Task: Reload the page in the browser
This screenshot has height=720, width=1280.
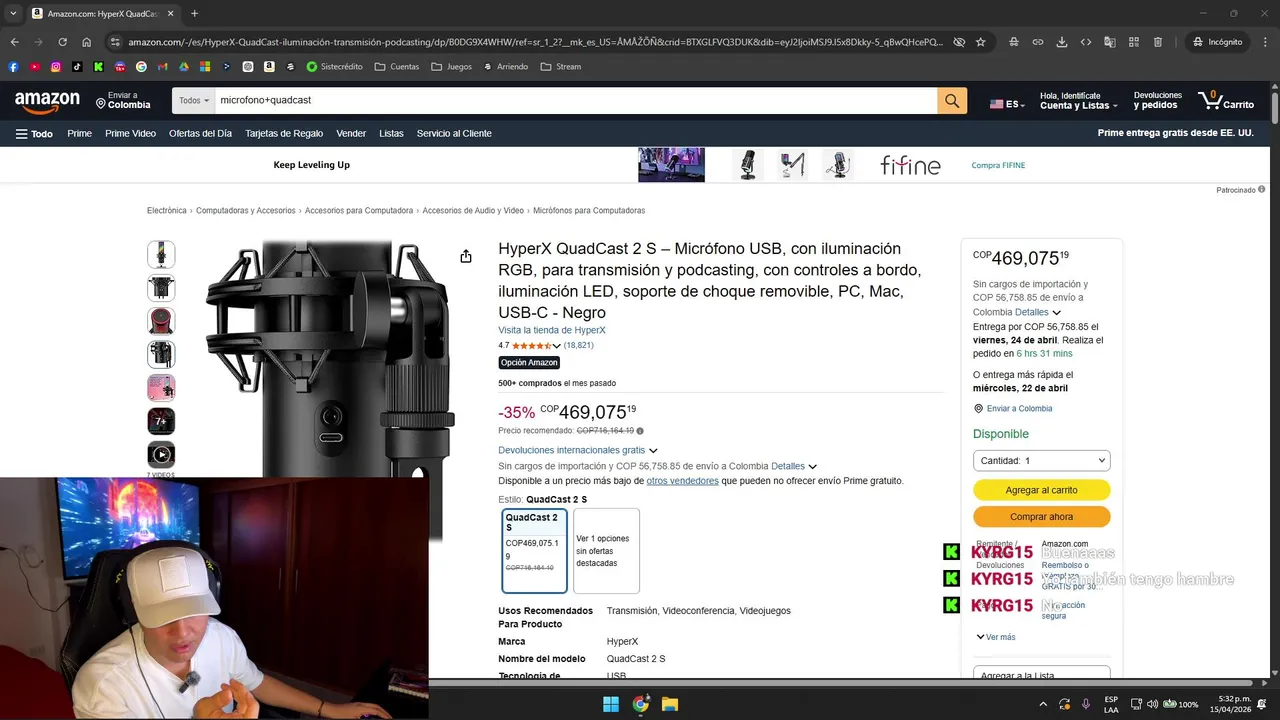Action: coord(62,42)
